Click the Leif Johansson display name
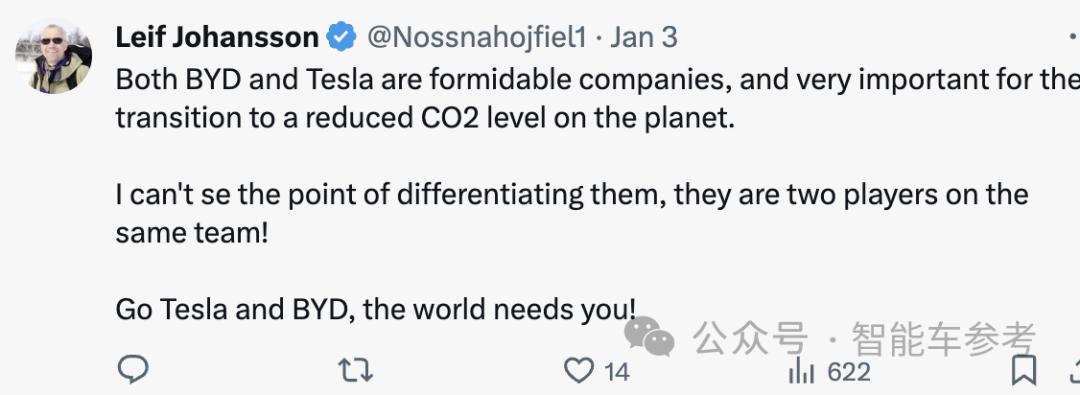The image size is (1080, 395). click(217, 37)
